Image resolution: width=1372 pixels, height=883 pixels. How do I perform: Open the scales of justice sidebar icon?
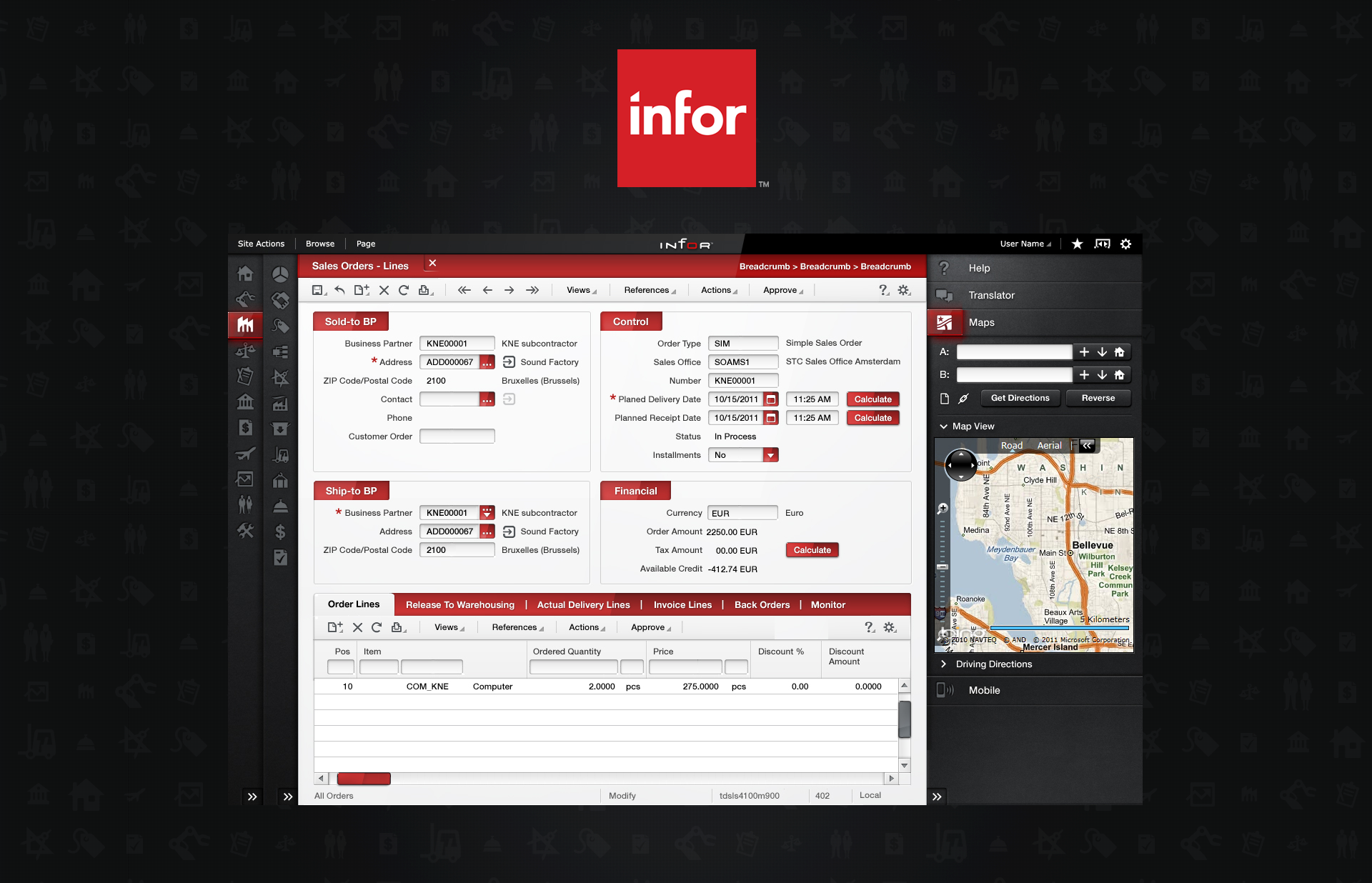coord(245,351)
